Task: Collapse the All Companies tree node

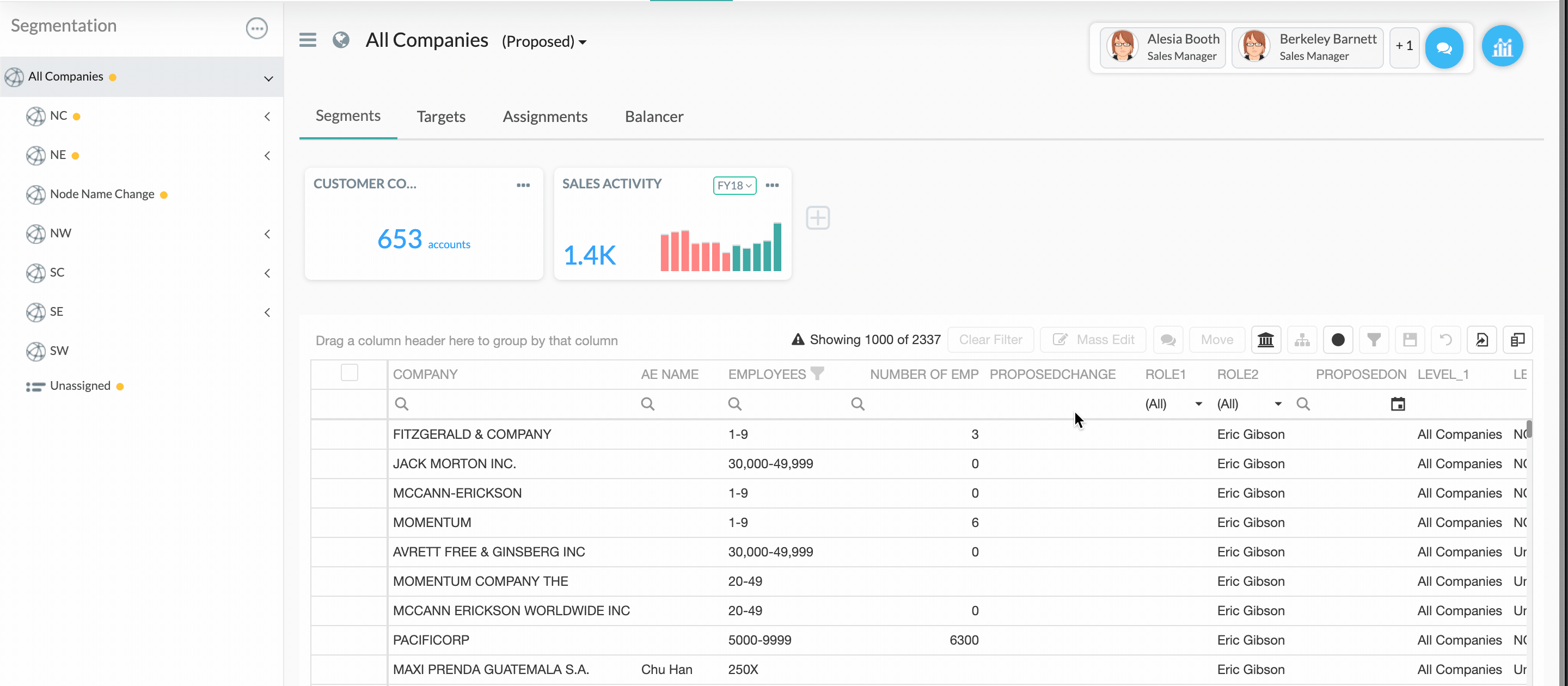Action: [x=268, y=78]
